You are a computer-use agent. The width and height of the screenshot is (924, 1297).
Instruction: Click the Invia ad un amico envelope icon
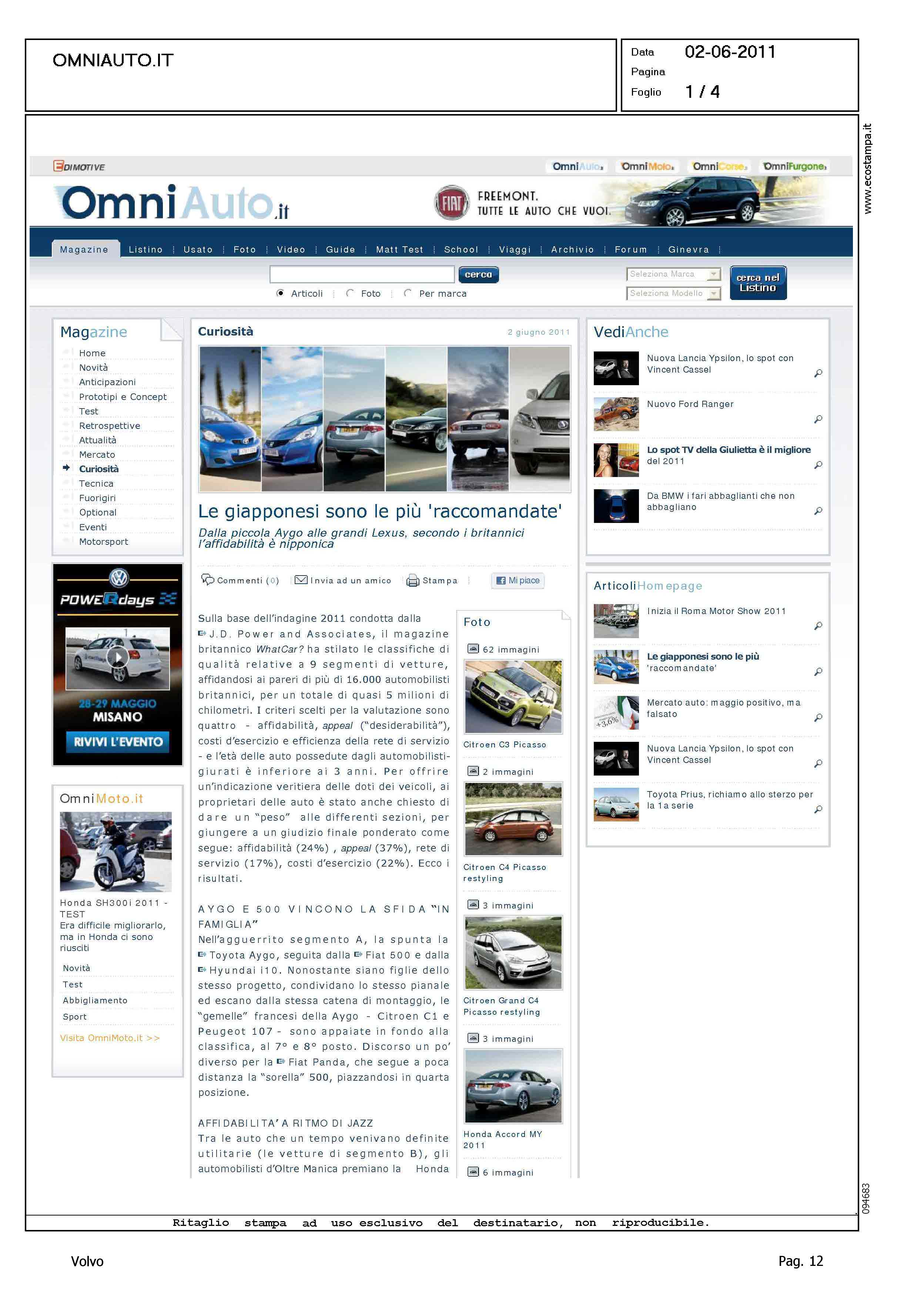coord(301,580)
